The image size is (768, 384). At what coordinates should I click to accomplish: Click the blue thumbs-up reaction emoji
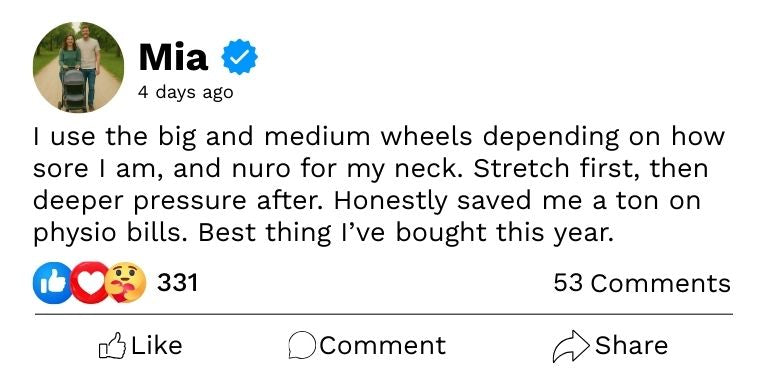[x=53, y=283]
